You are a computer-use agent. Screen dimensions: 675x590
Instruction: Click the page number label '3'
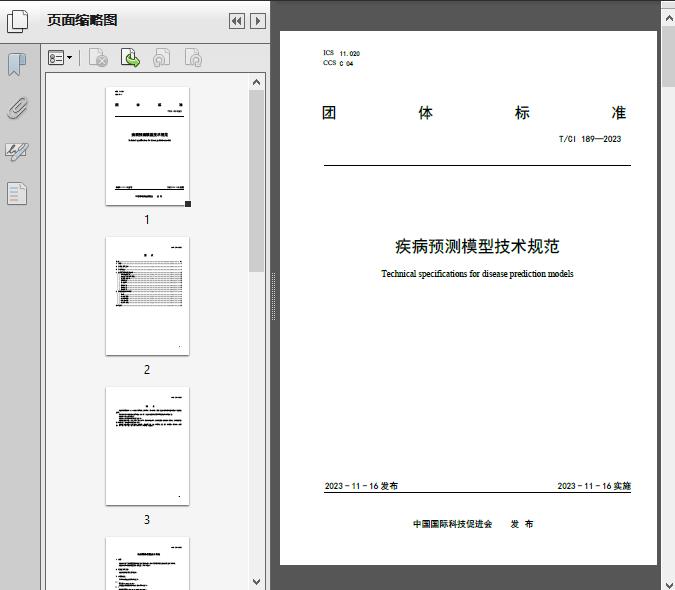pyautogui.click(x=147, y=520)
